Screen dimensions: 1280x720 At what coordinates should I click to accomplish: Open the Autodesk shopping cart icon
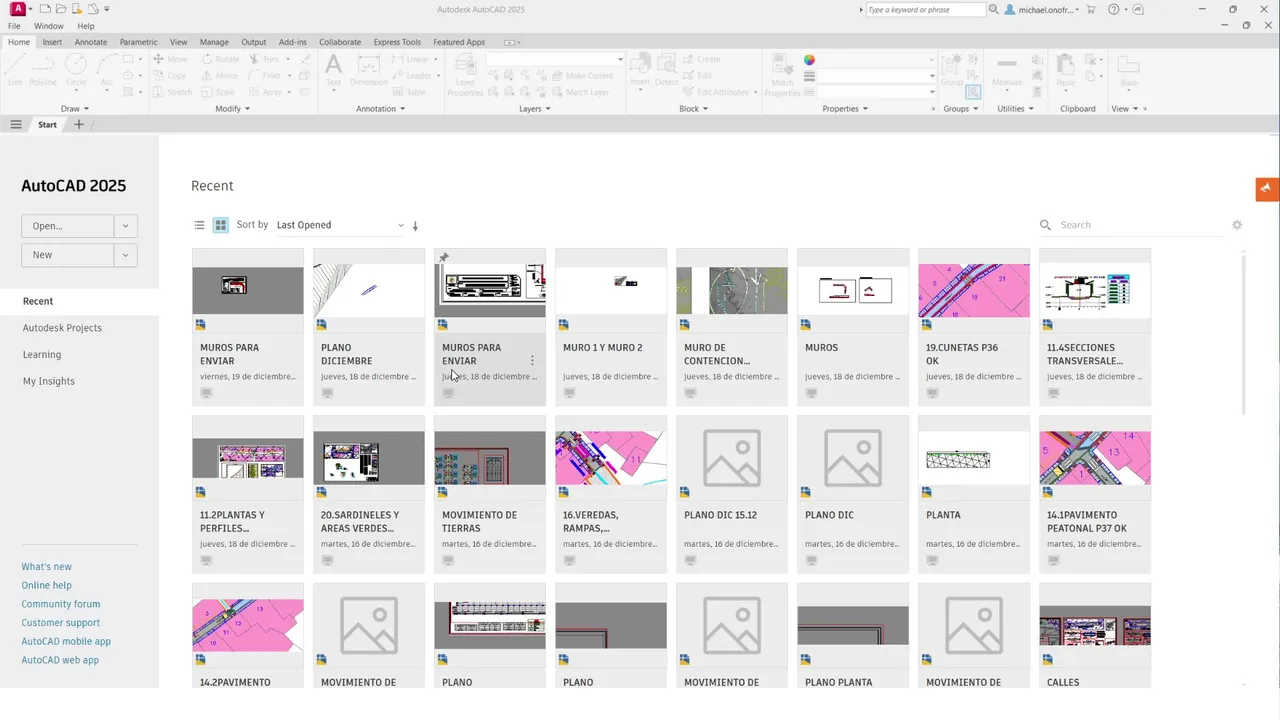point(1091,9)
